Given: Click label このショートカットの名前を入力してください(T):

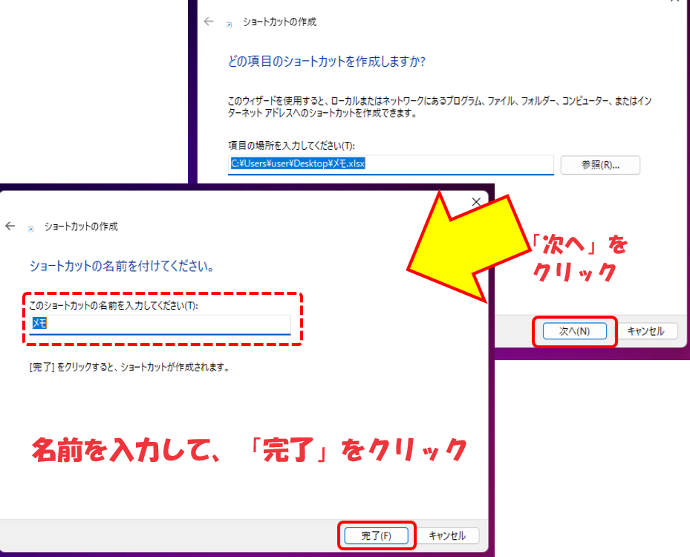Looking at the screenshot, I should [114, 305].
